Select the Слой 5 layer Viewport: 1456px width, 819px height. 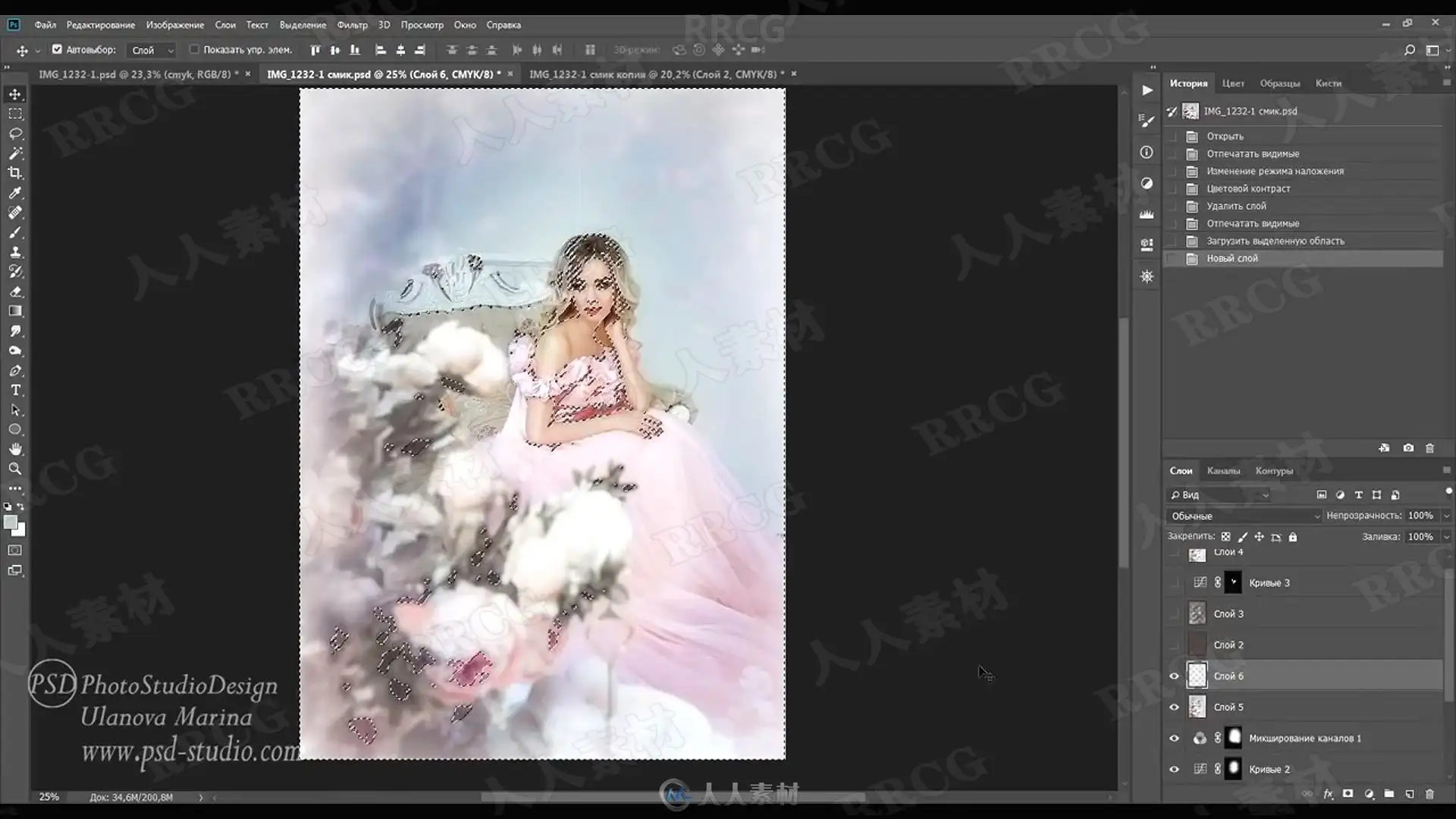pos(1228,707)
